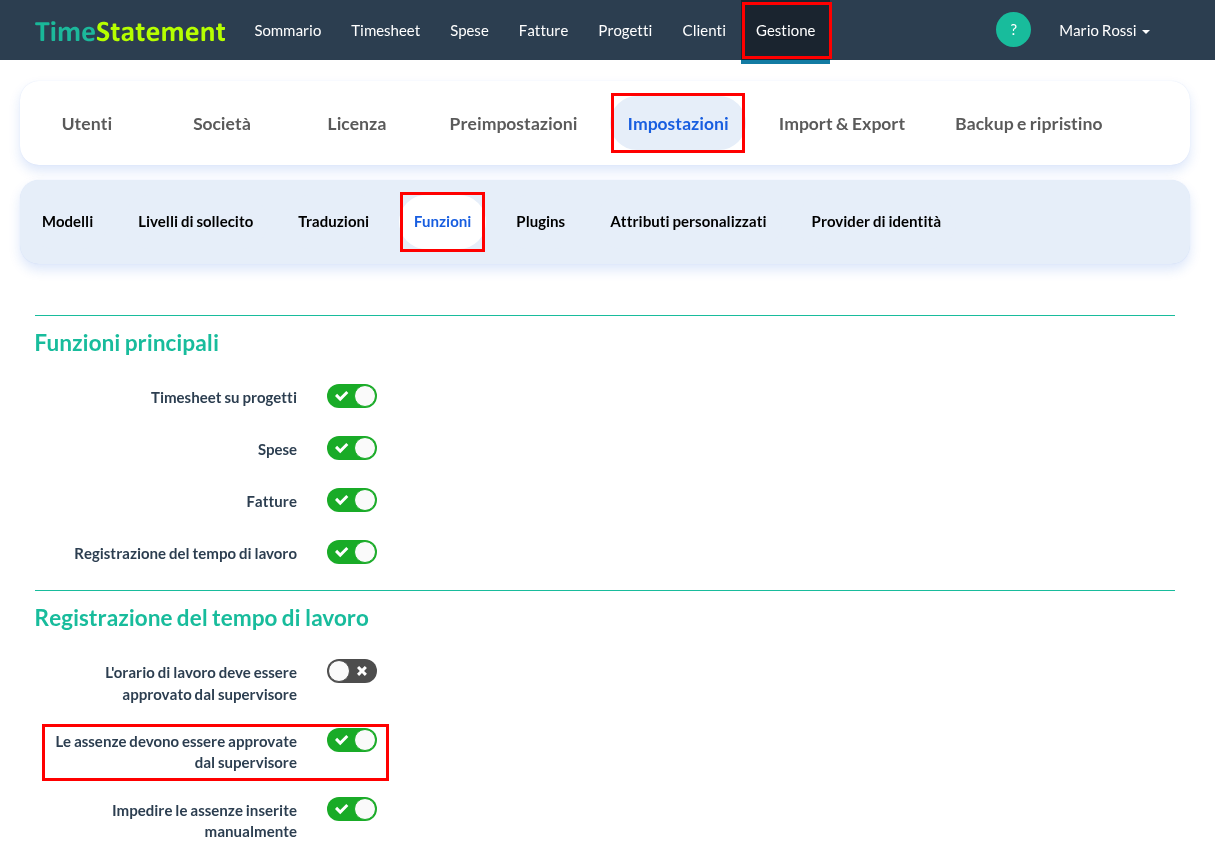The height and width of the screenshot is (858, 1215).
Task: Click the green Registrazione del tempo di lavoro heading
Action: pyautogui.click(x=202, y=618)
